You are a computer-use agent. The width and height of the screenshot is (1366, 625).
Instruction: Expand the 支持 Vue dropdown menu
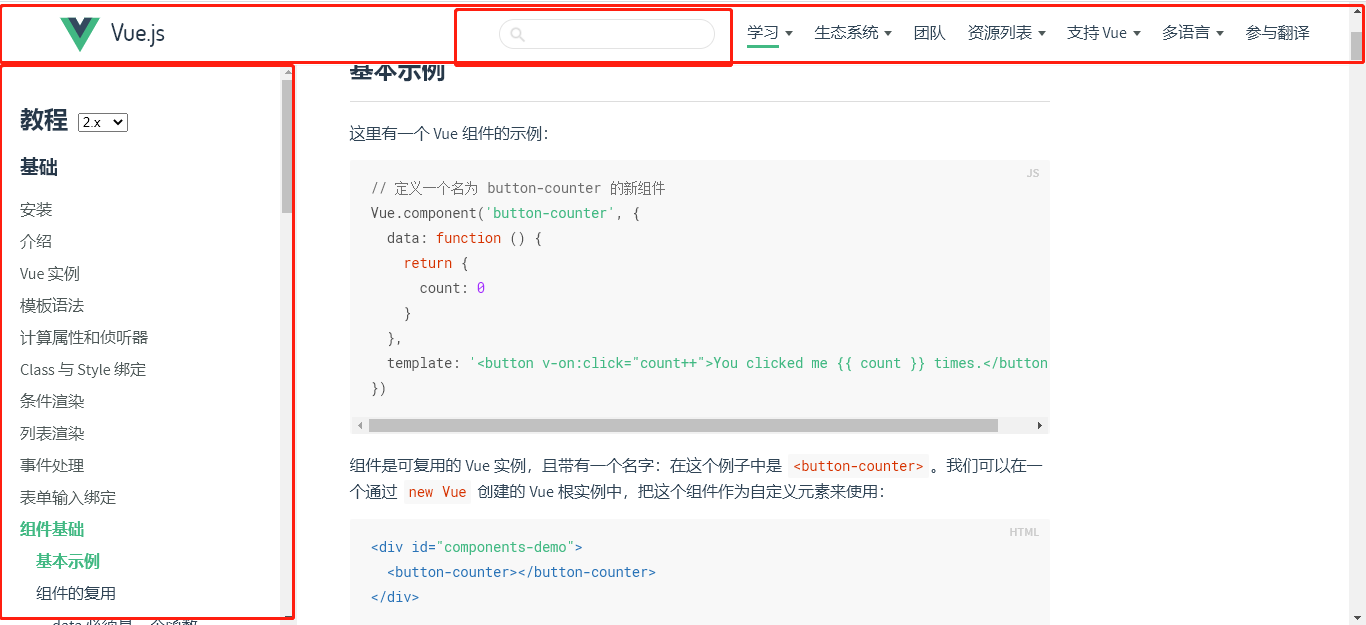[x=1104, y=33]
